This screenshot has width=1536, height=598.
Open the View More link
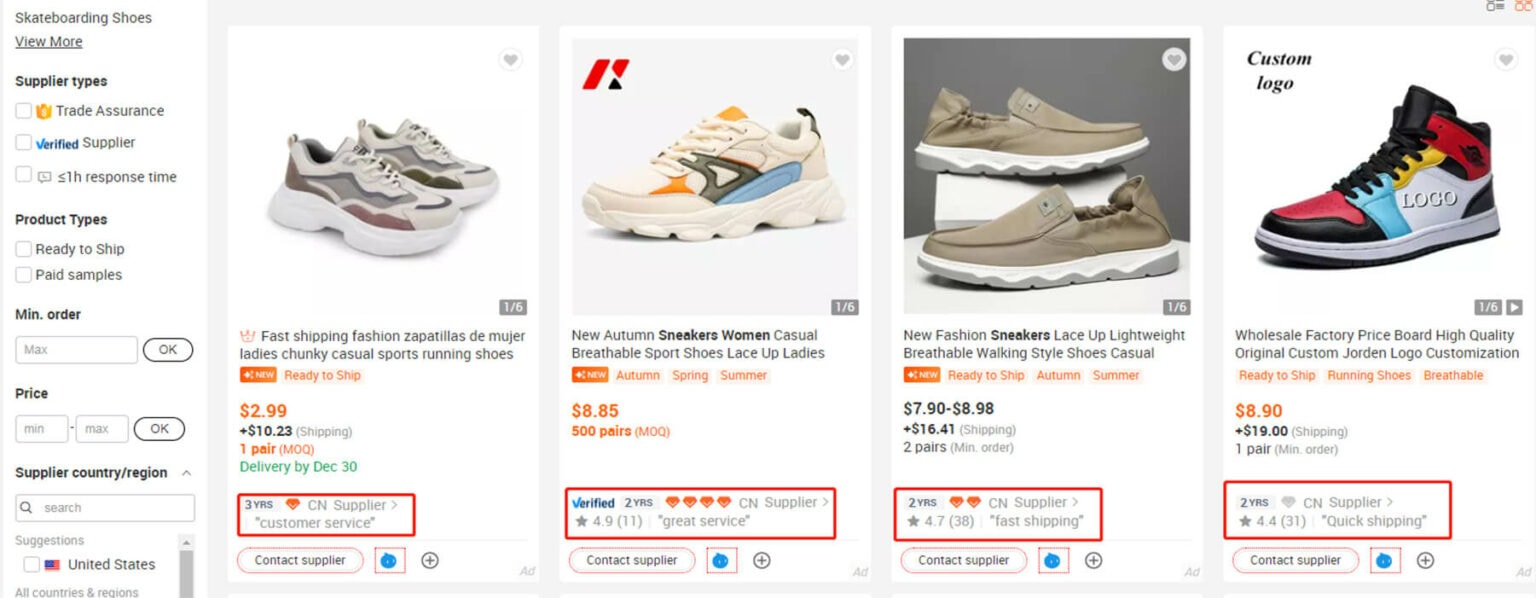pos(48,41)
